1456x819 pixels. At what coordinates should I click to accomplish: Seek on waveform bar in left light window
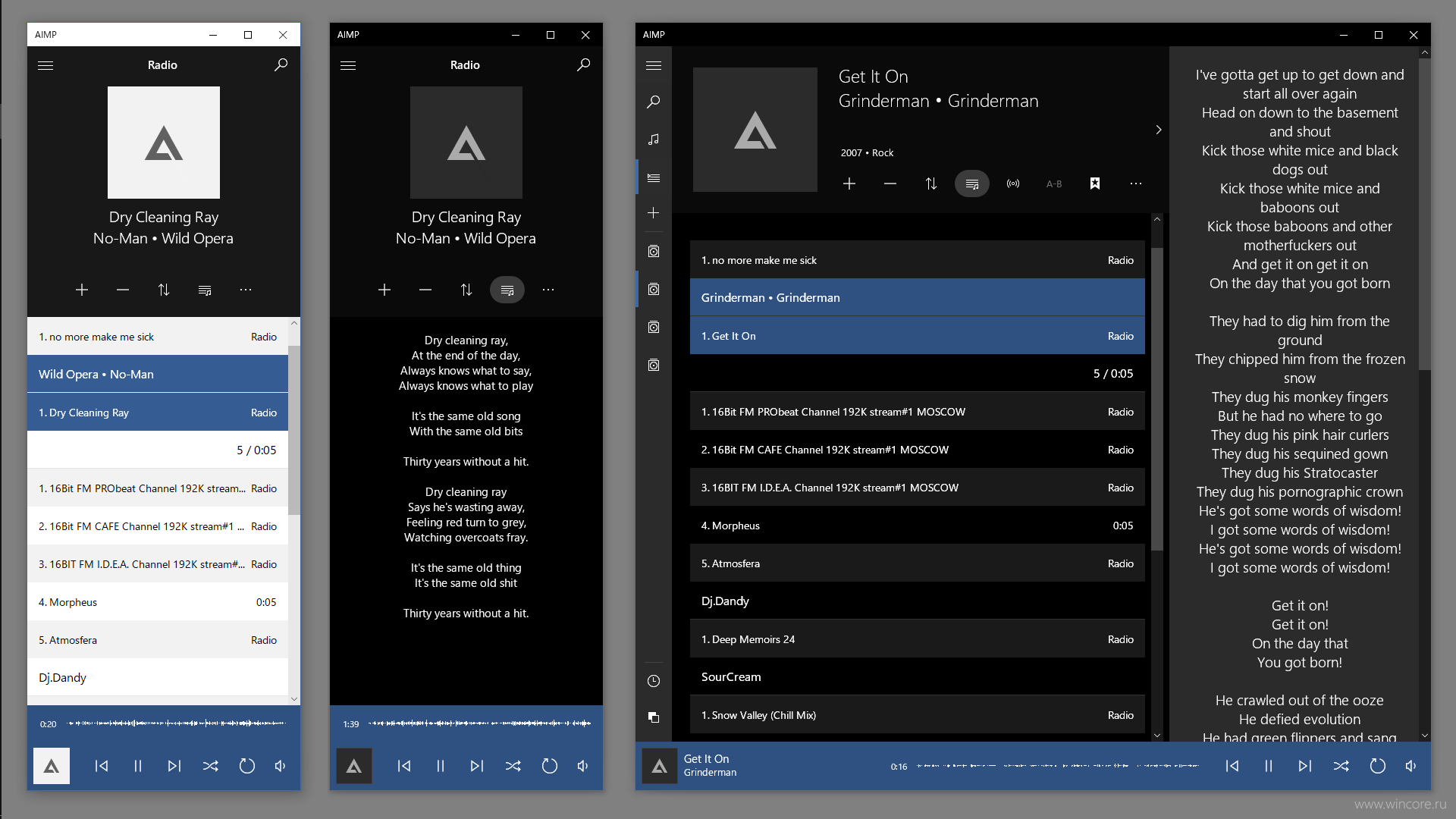click(177, 723)
